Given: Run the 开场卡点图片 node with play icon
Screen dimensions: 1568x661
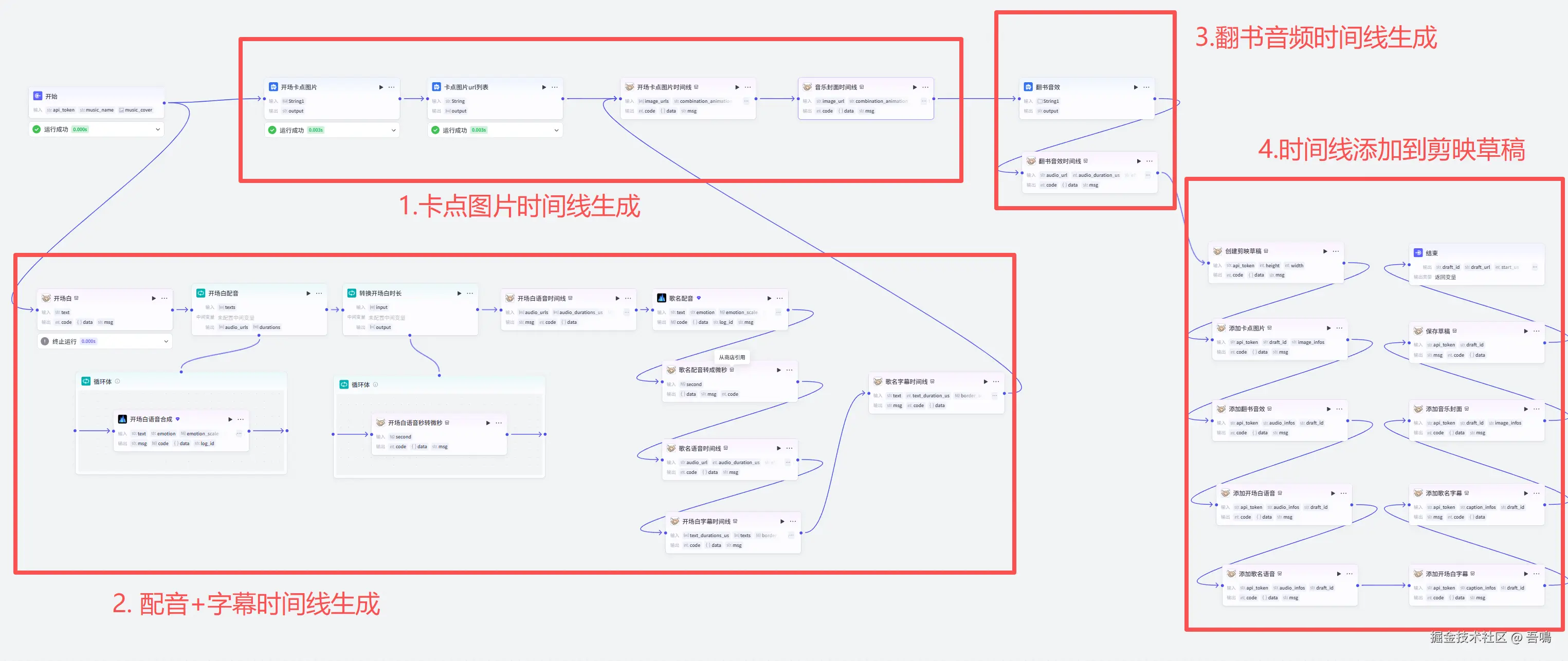Looking at the screenshot, I should (381, 87).
